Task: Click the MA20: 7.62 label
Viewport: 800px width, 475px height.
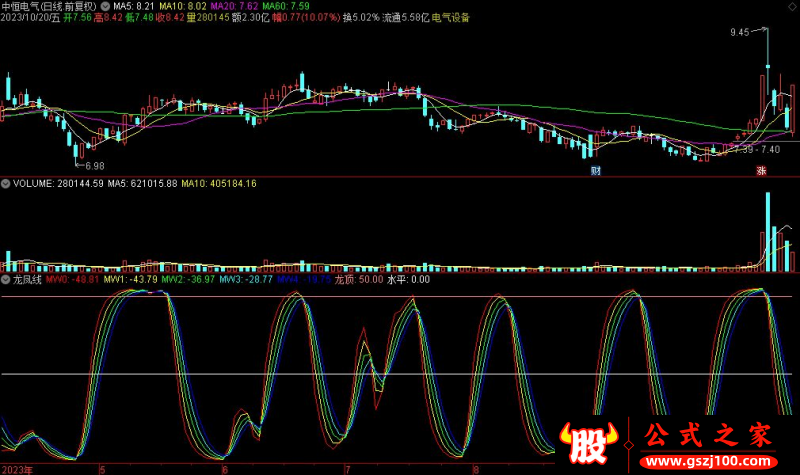Action: point(234,6)
